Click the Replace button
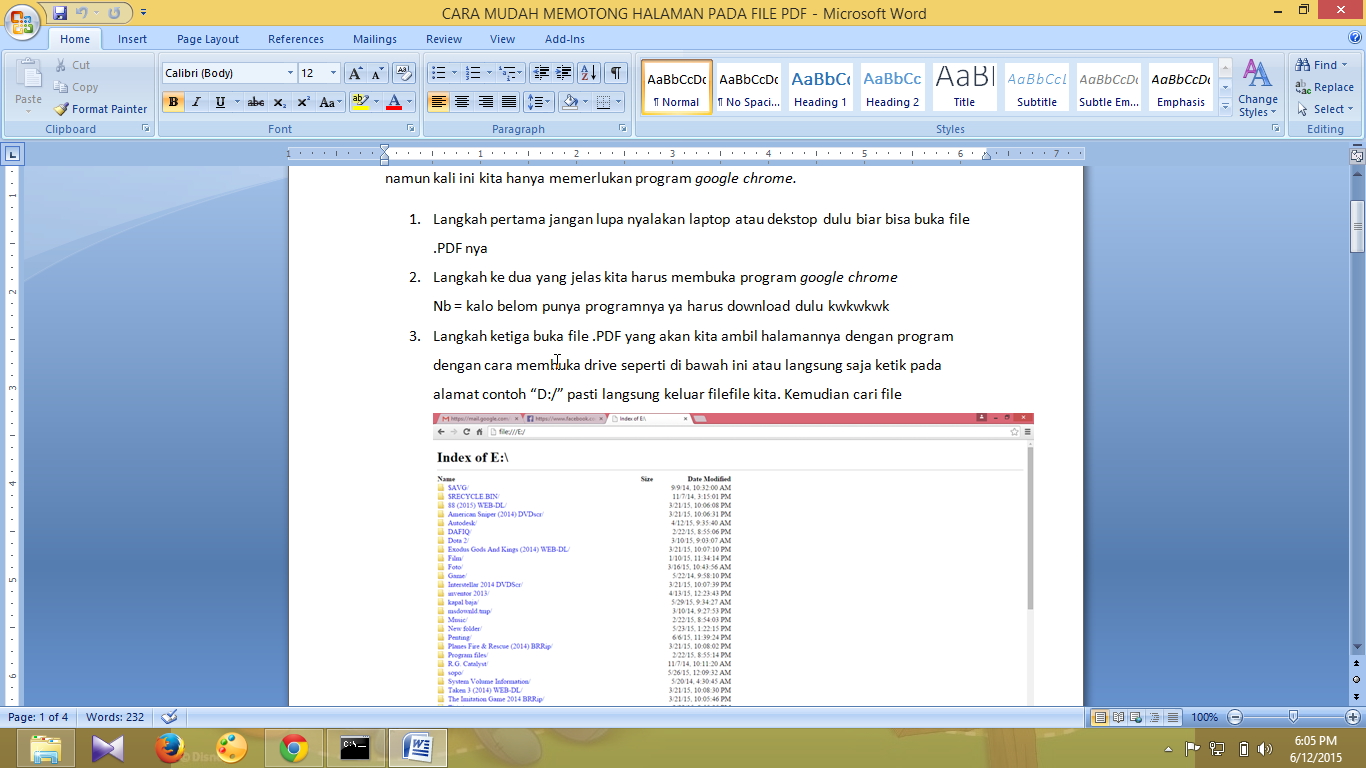Screen dimensions: 1366x768 (x=1325, y=87)
